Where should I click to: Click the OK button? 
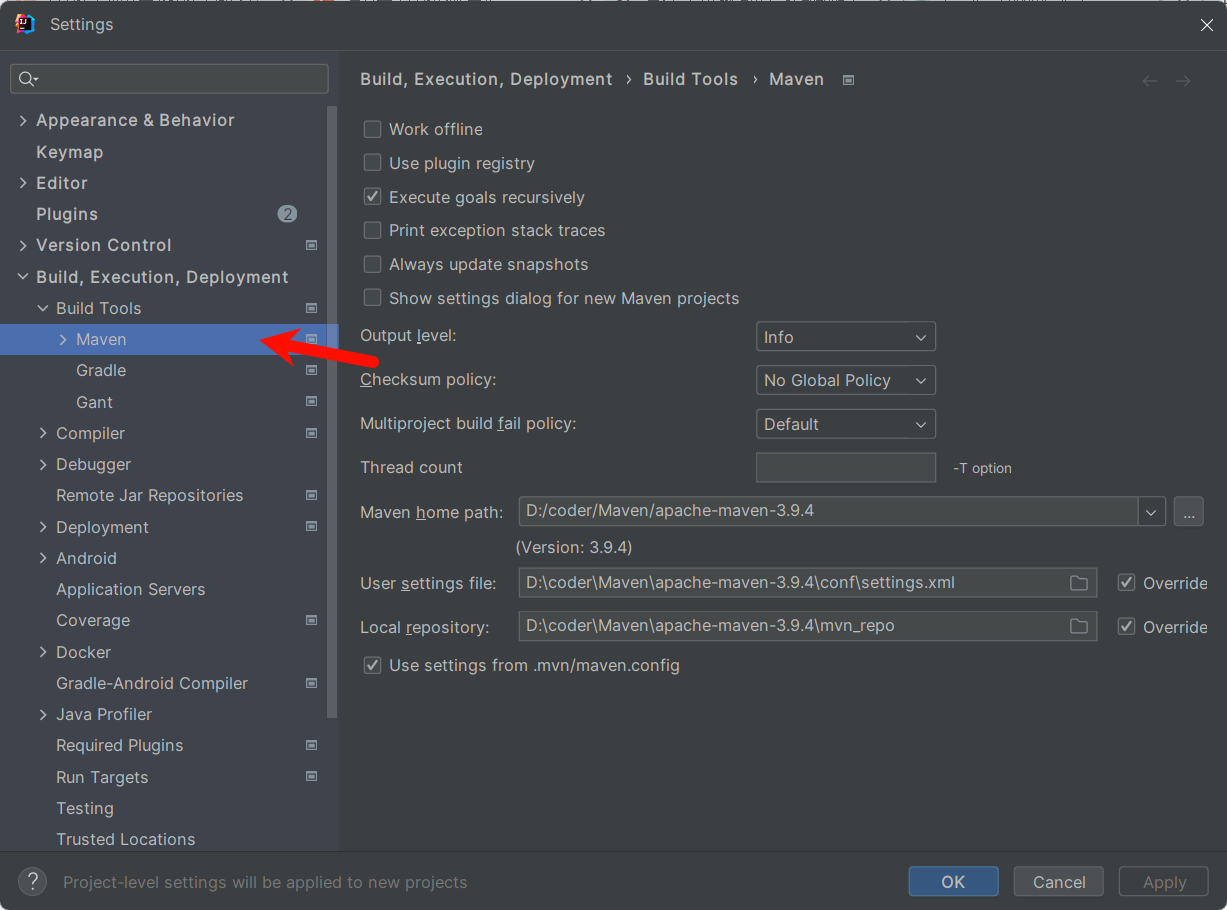click(953, 881)
